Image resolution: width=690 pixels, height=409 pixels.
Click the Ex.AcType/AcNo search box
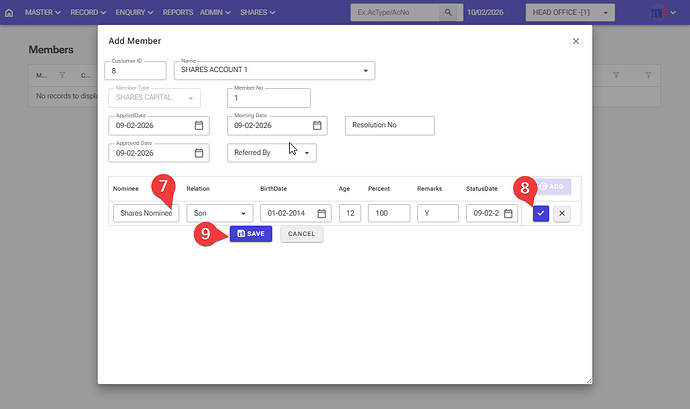395,12
